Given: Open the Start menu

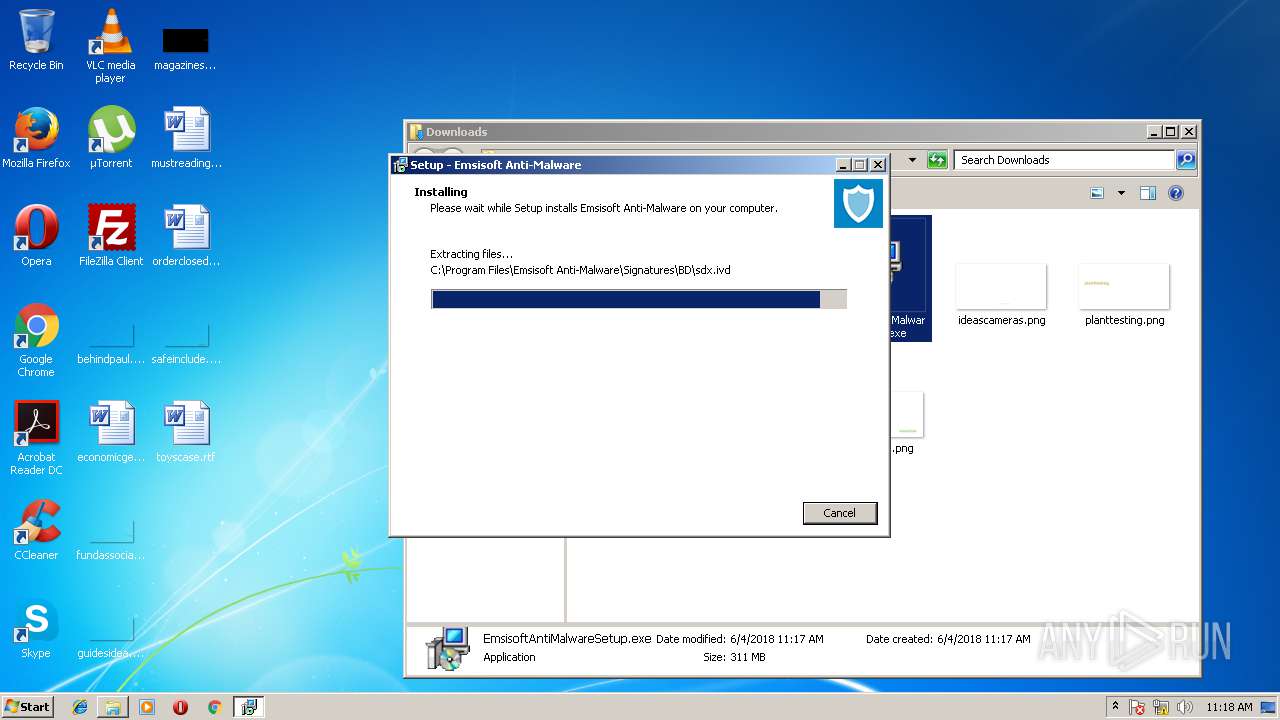Looking at the screenshot, I should 27,707.
